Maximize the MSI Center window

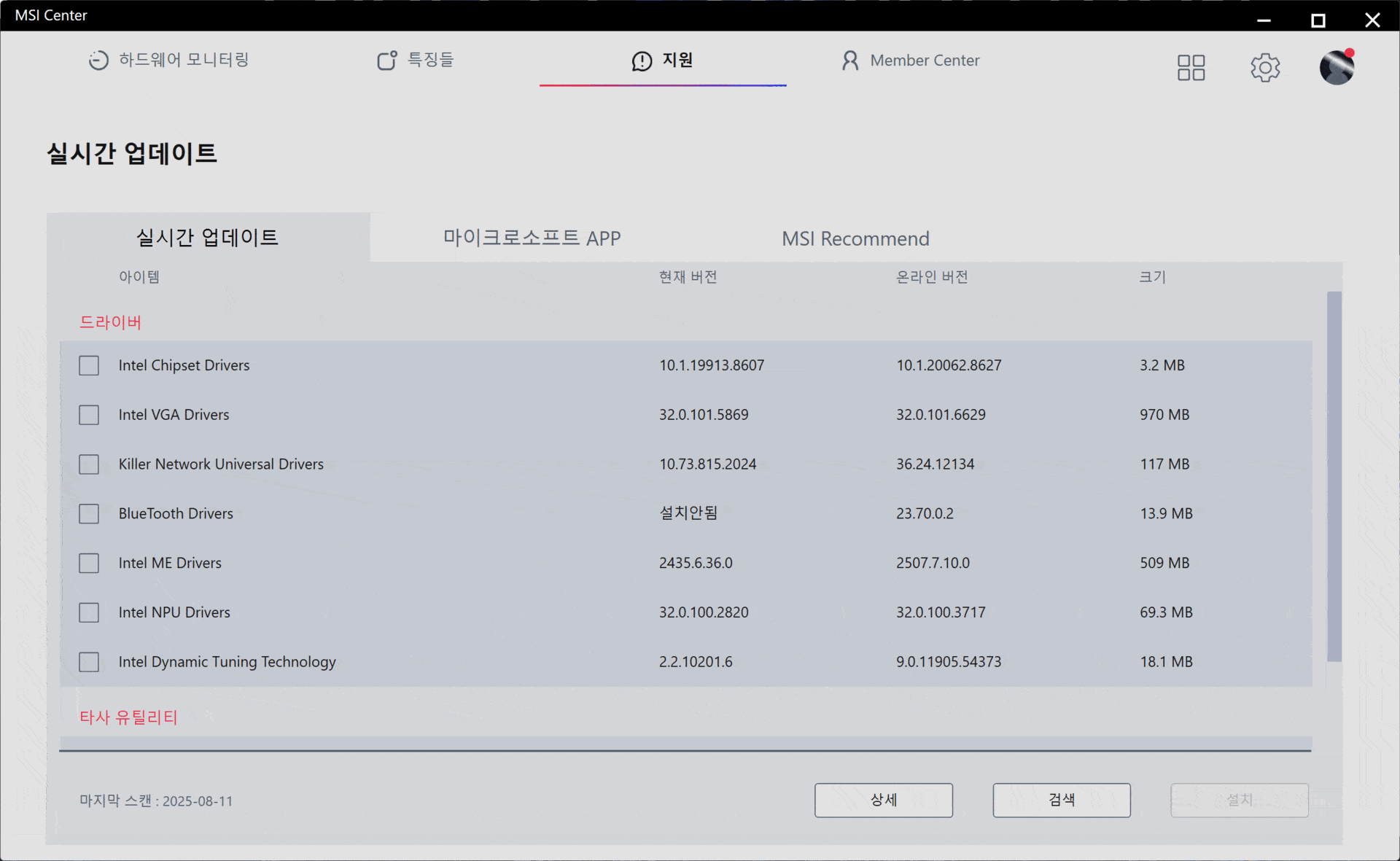1318,20
